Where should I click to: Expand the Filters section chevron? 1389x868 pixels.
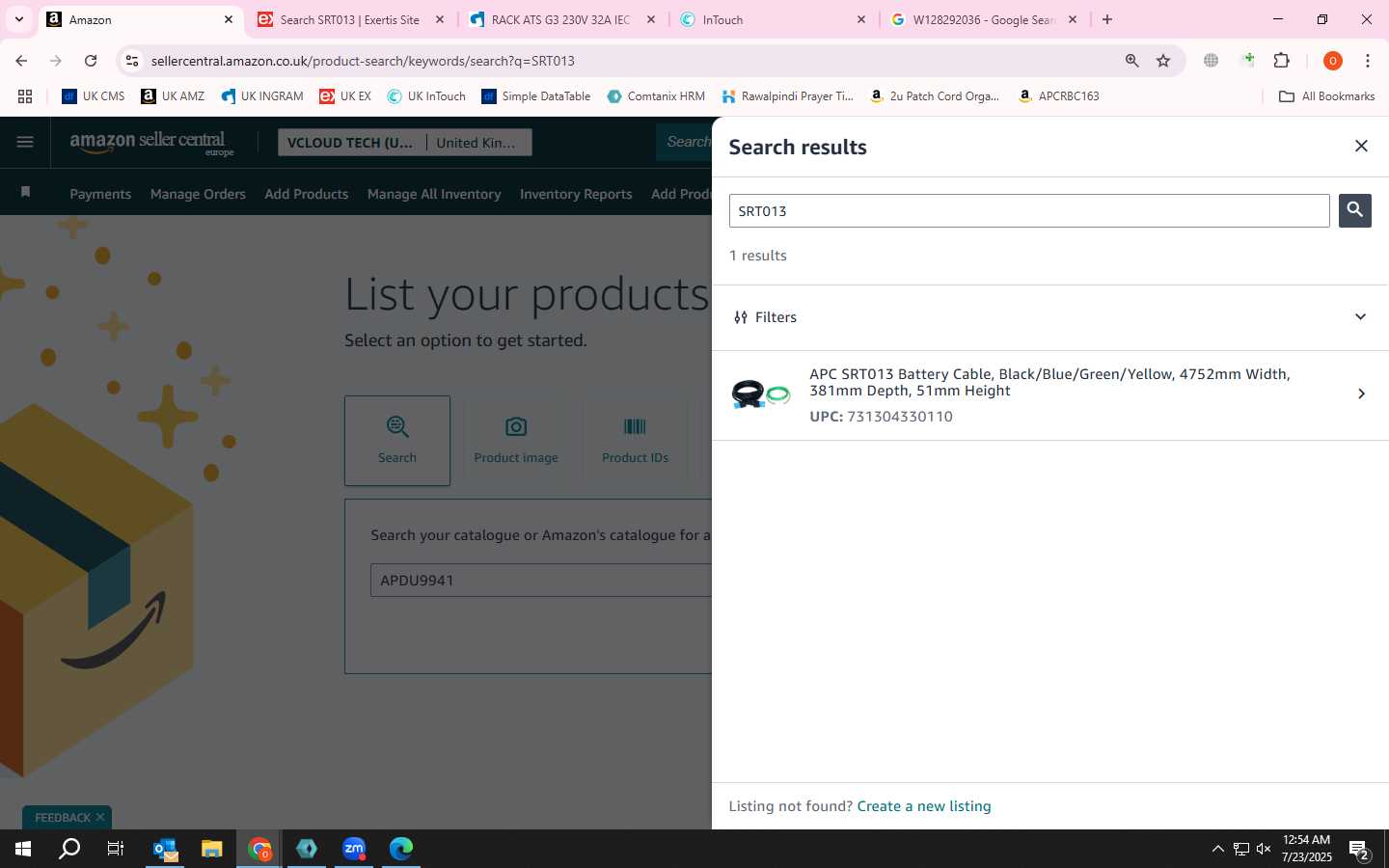[1360, 317]
